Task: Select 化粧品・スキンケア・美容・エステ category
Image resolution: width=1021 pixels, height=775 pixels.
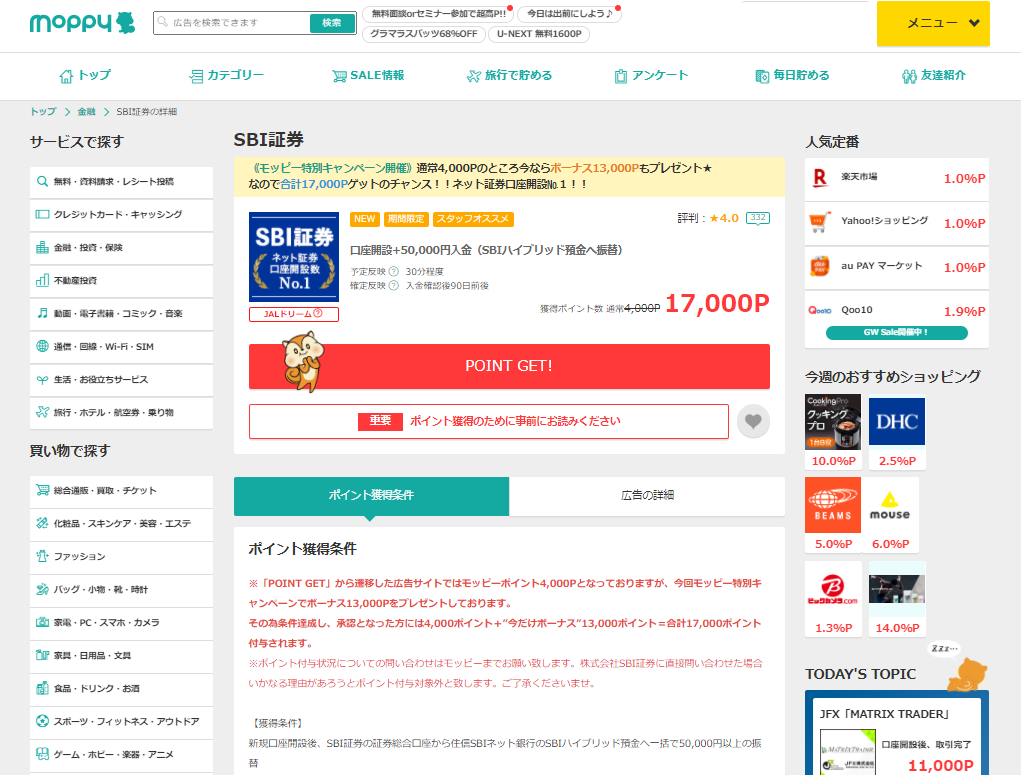Action: click(x=121, y=524)
